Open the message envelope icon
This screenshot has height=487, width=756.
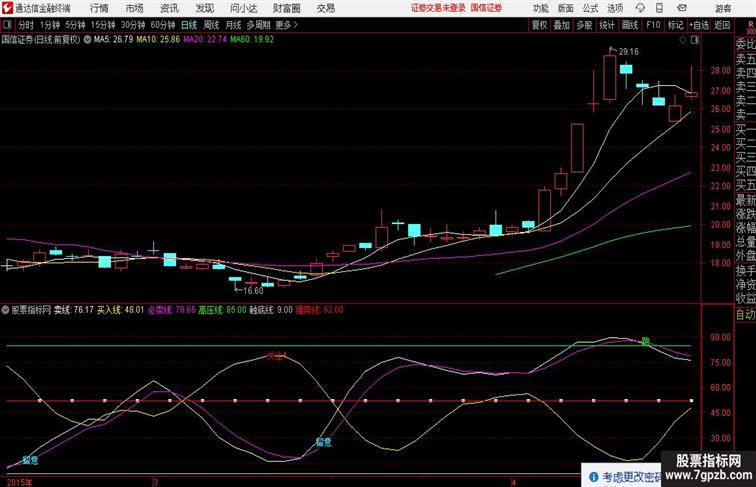click(682, 8)
